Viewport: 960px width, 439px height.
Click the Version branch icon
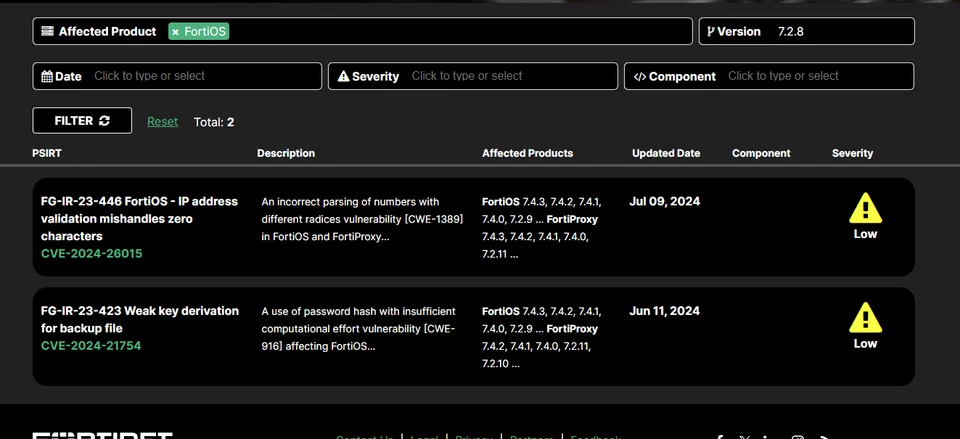[x=710, y=31]
